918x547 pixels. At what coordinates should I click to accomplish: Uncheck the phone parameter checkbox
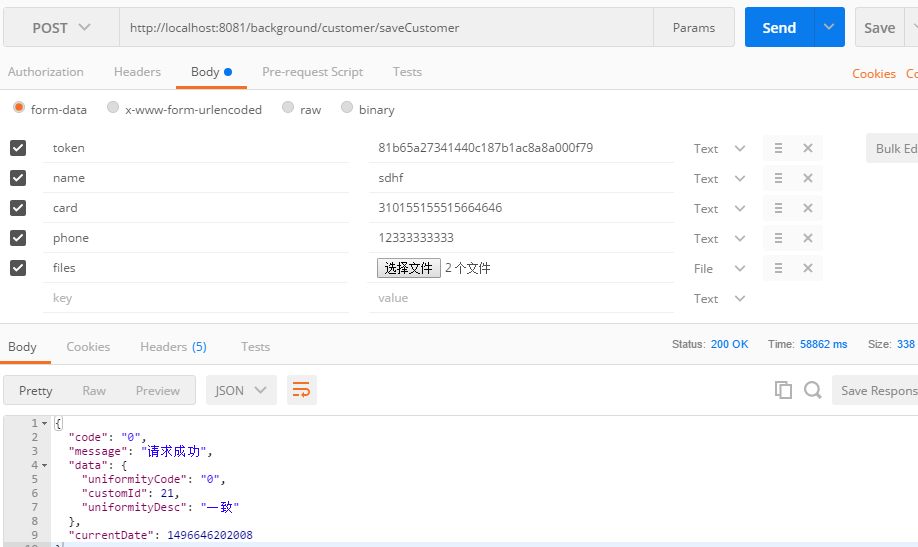point(18,238)
